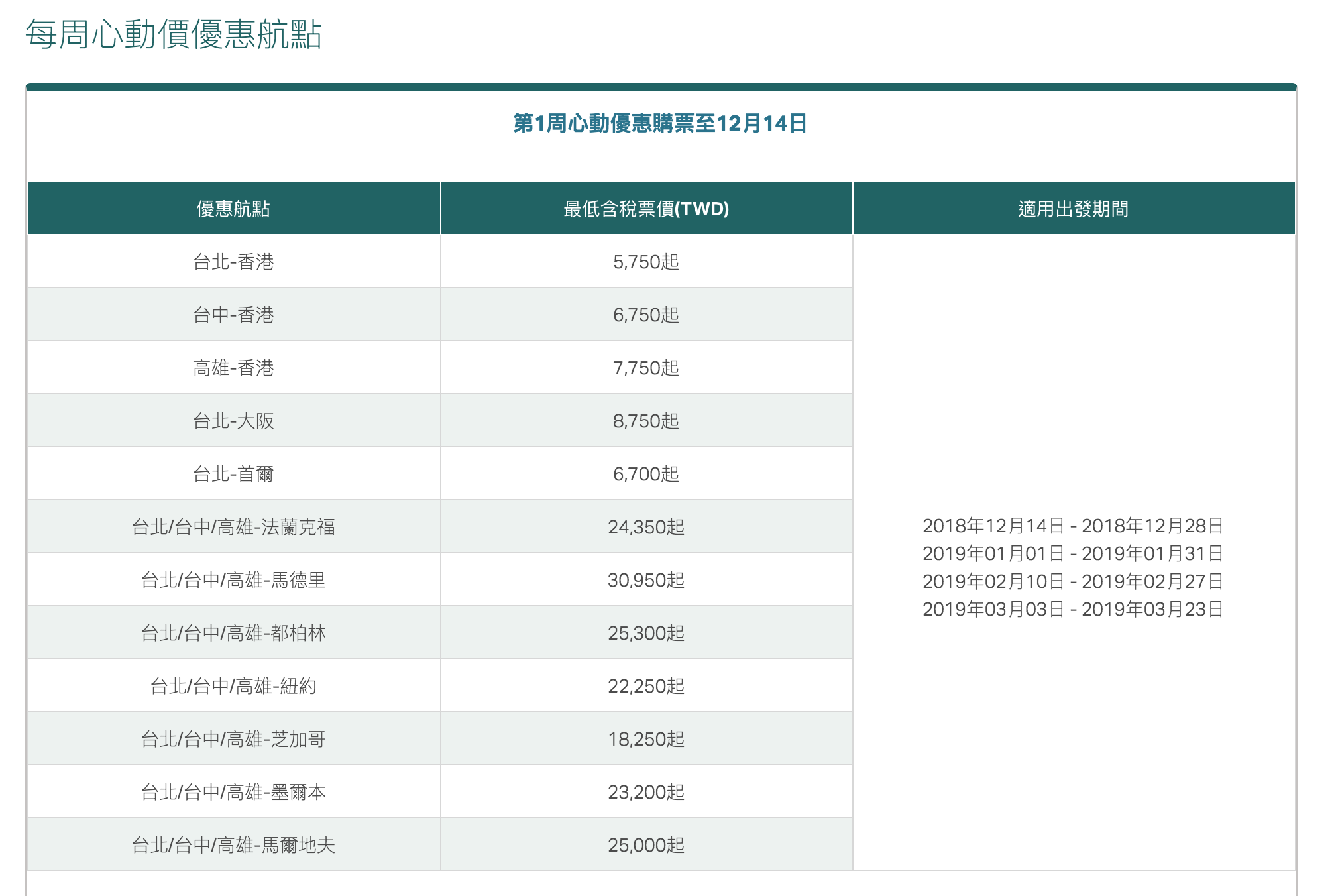
Task: Click the date range 2018年12月14日 - 2018年12月28日
Action: pyautogui.click(x=1073, y=526)
